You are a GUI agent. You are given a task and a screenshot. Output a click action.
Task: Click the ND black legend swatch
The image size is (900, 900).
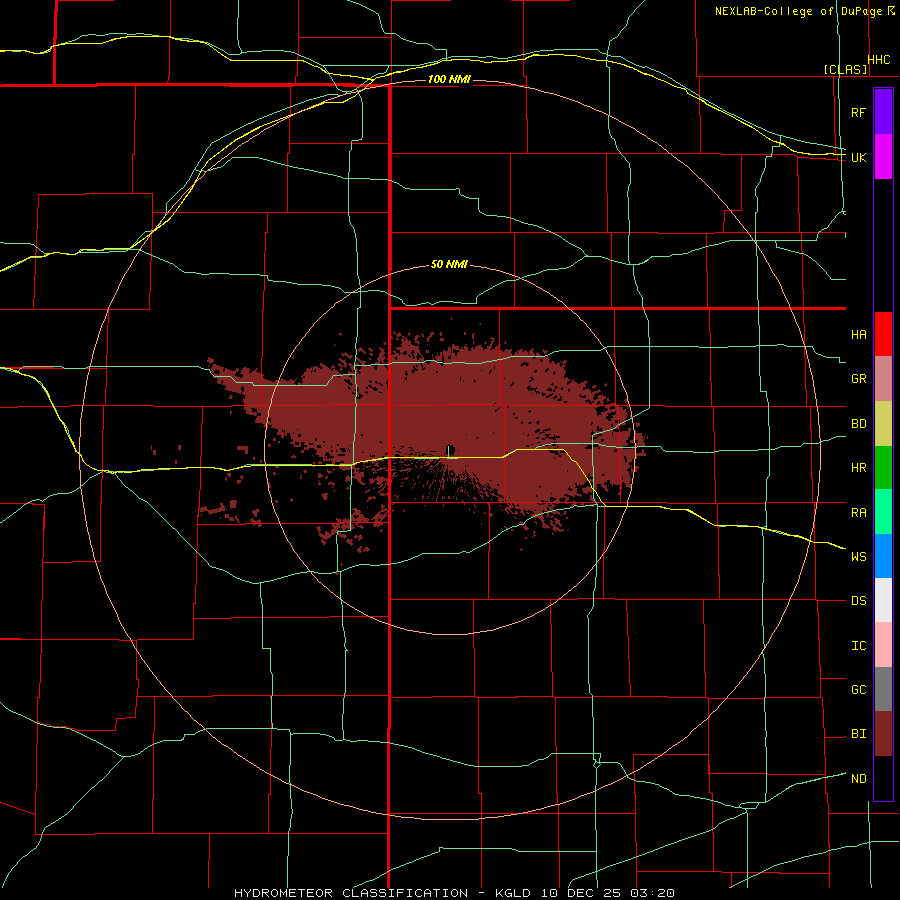883,778
